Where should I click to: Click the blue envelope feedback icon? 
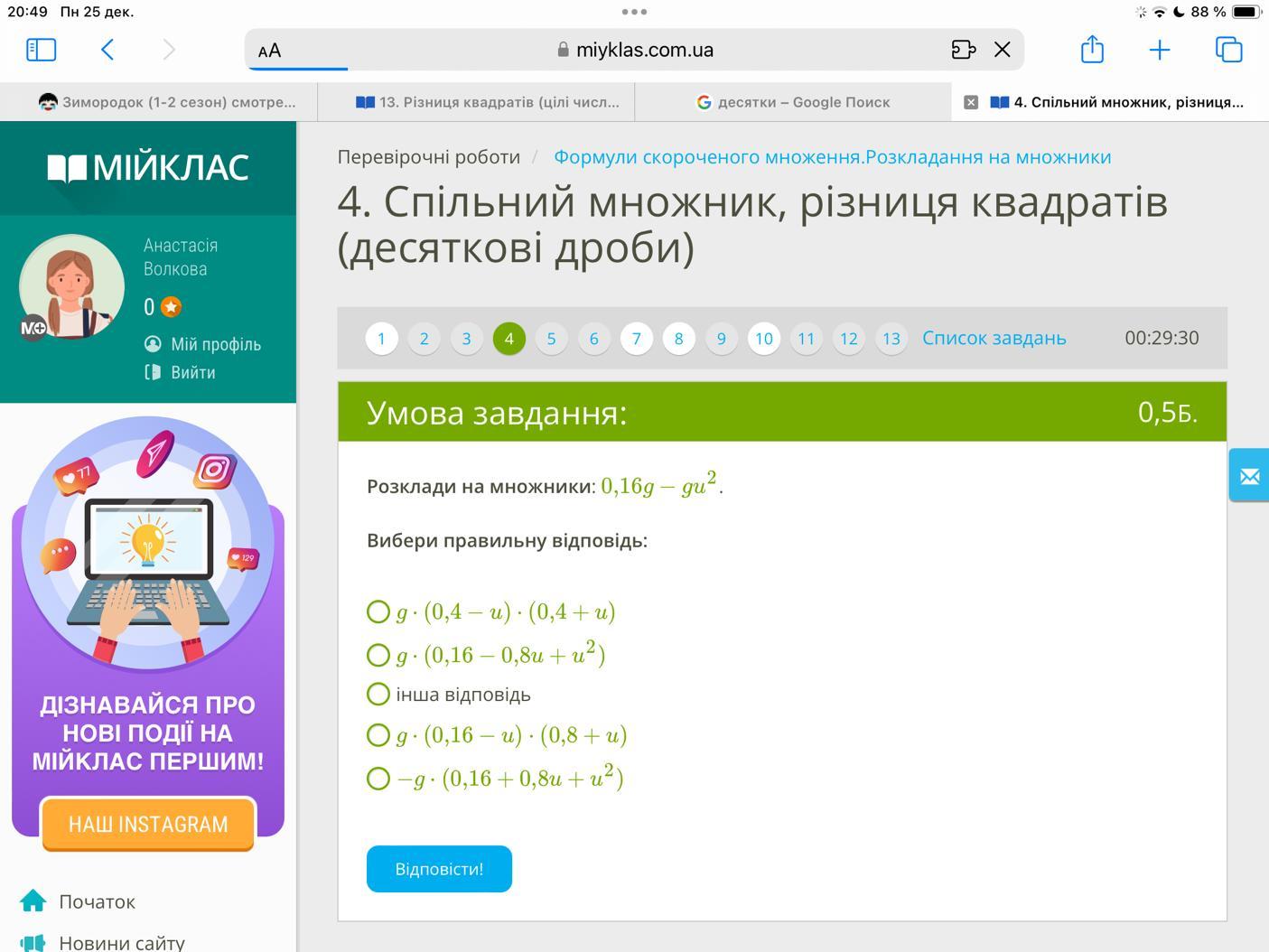pos(1249,476)
